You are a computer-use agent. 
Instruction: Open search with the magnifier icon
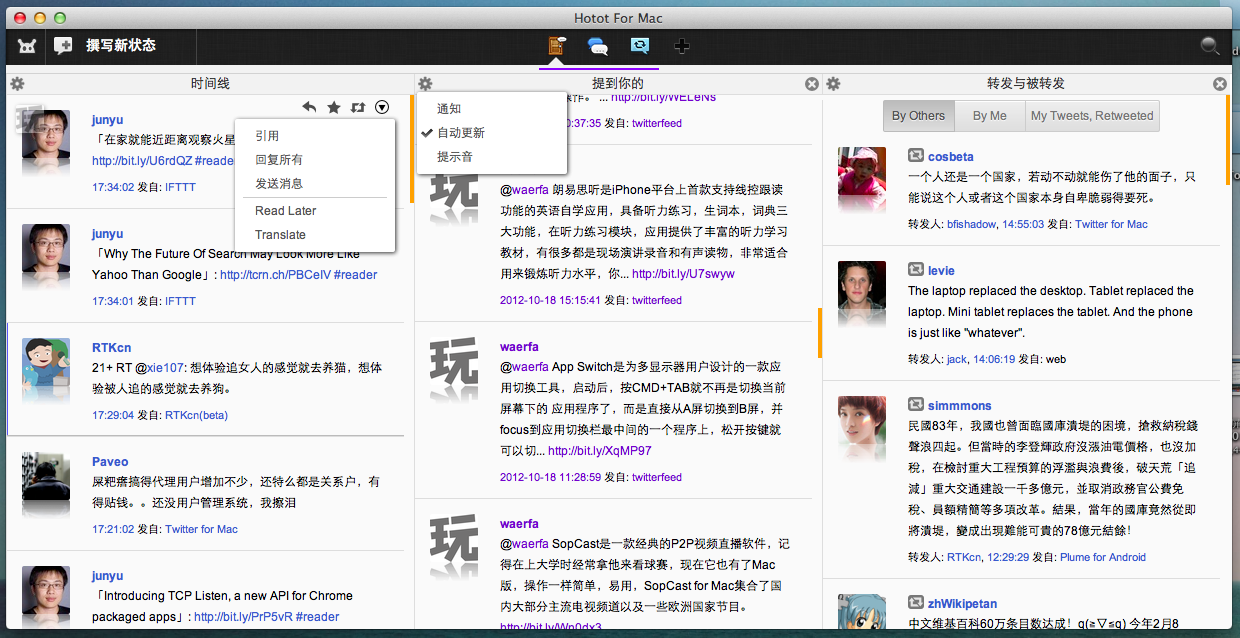pyautogui.click(x=1210, y=45)
